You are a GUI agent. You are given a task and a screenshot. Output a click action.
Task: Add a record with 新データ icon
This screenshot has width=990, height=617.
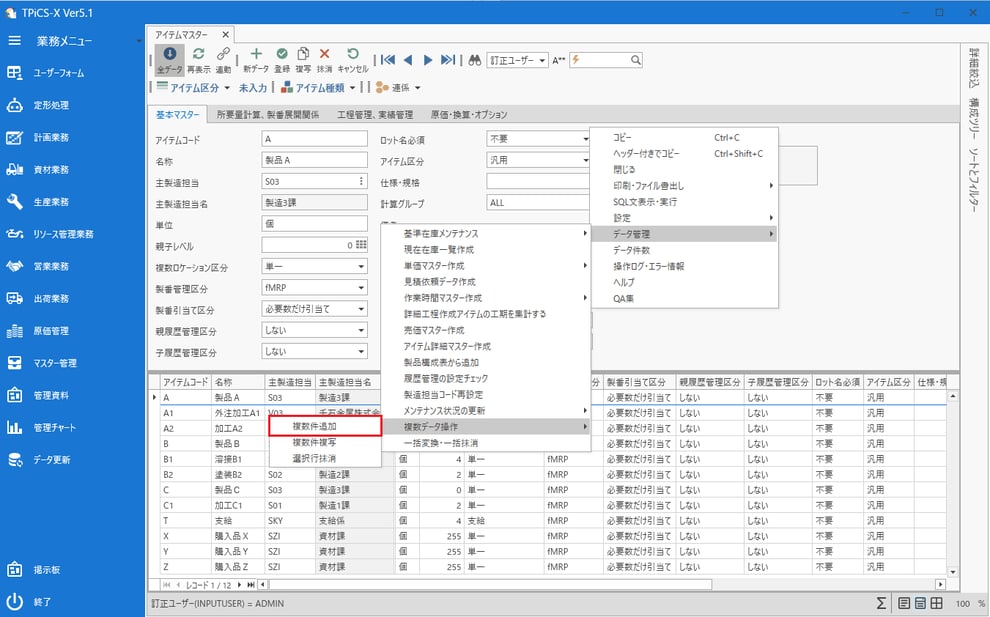256,59
